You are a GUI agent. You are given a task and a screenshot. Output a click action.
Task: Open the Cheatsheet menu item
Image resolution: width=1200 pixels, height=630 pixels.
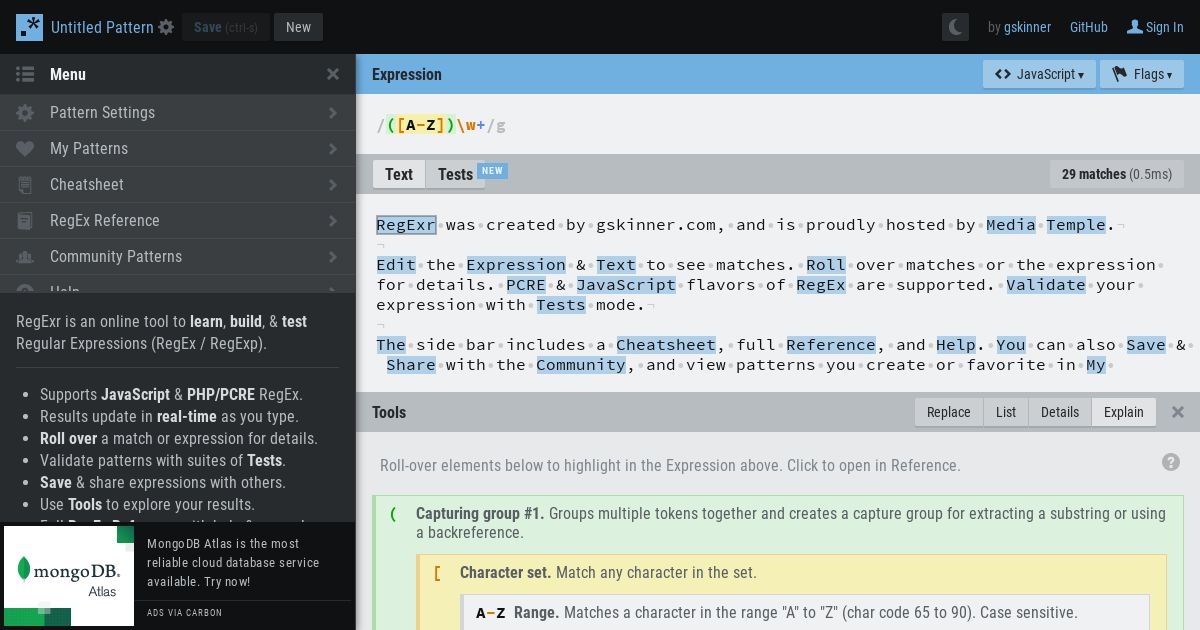(x=177, y=185)
